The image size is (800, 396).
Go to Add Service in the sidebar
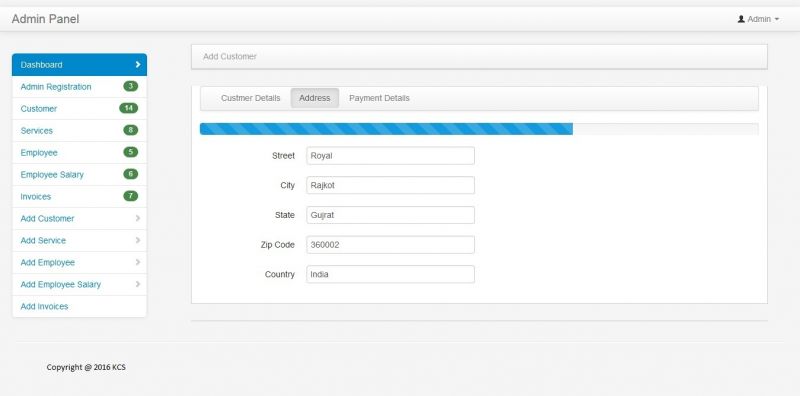coord(79,240)
